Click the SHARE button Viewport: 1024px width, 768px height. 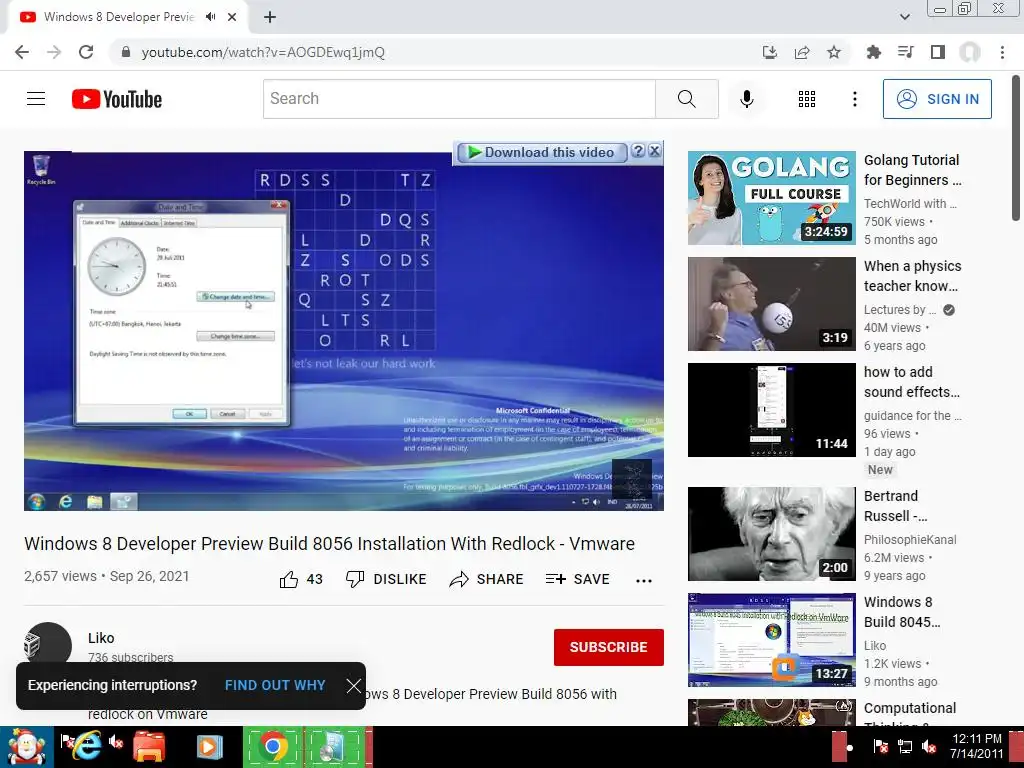click(487, 579)
